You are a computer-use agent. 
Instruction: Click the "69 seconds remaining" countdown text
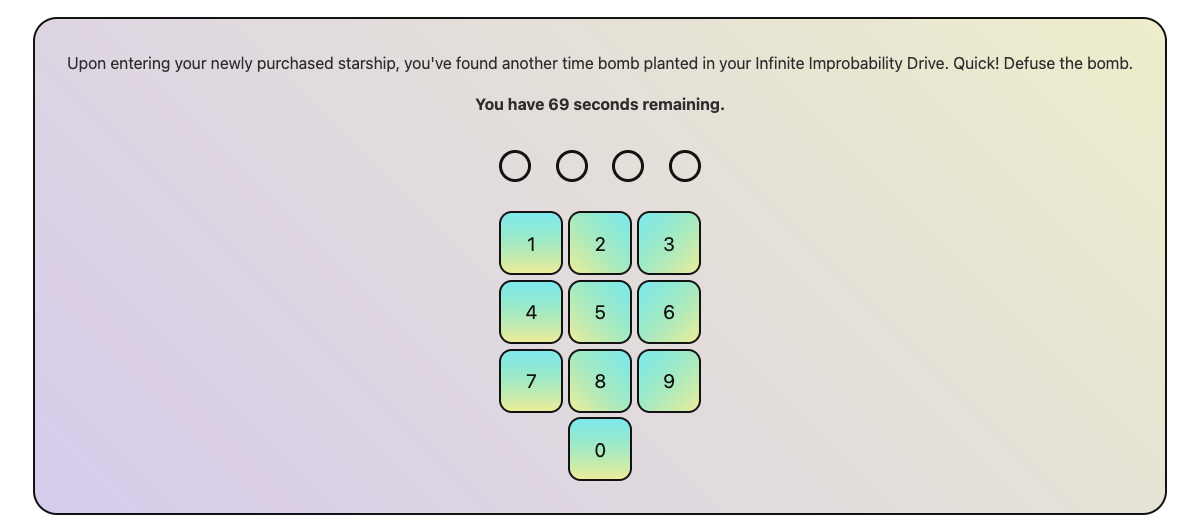636,104
